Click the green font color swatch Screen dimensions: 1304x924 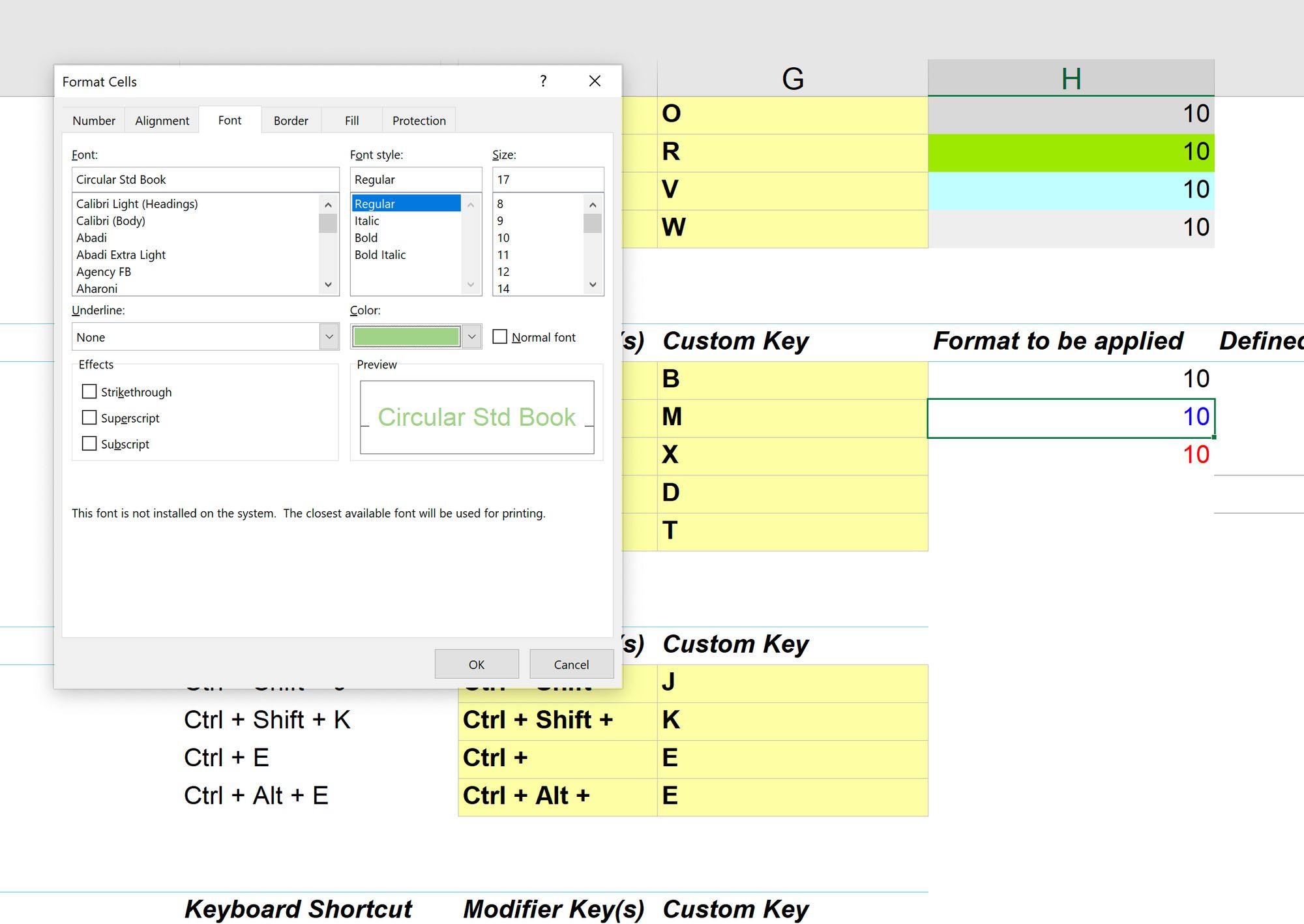[x=406, y=336]
